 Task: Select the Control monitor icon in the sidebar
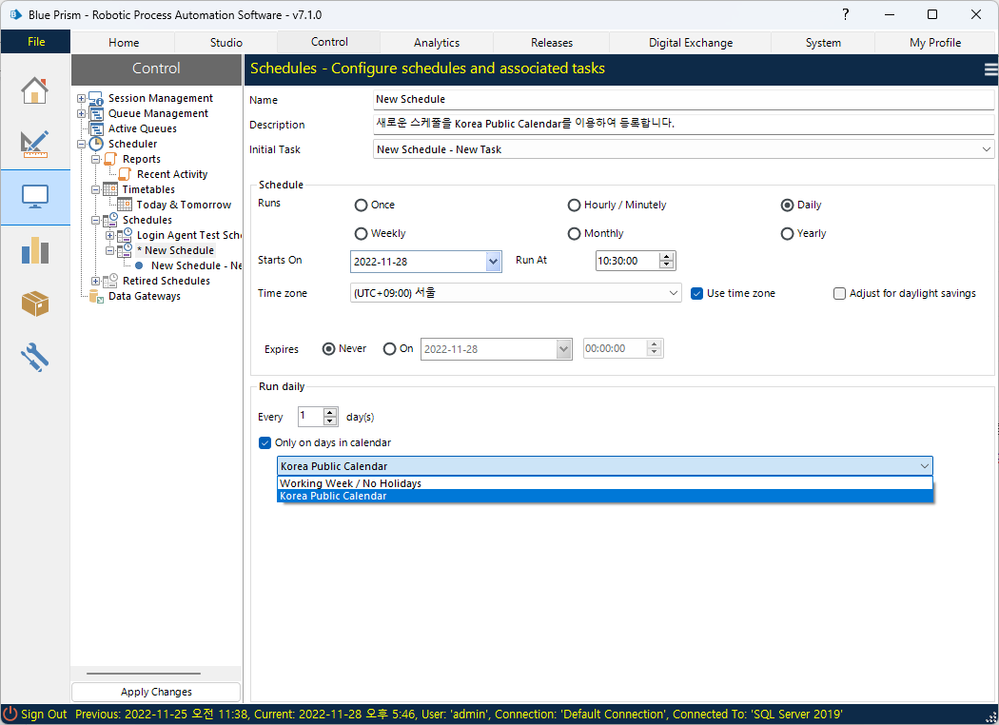coord(35,196)
